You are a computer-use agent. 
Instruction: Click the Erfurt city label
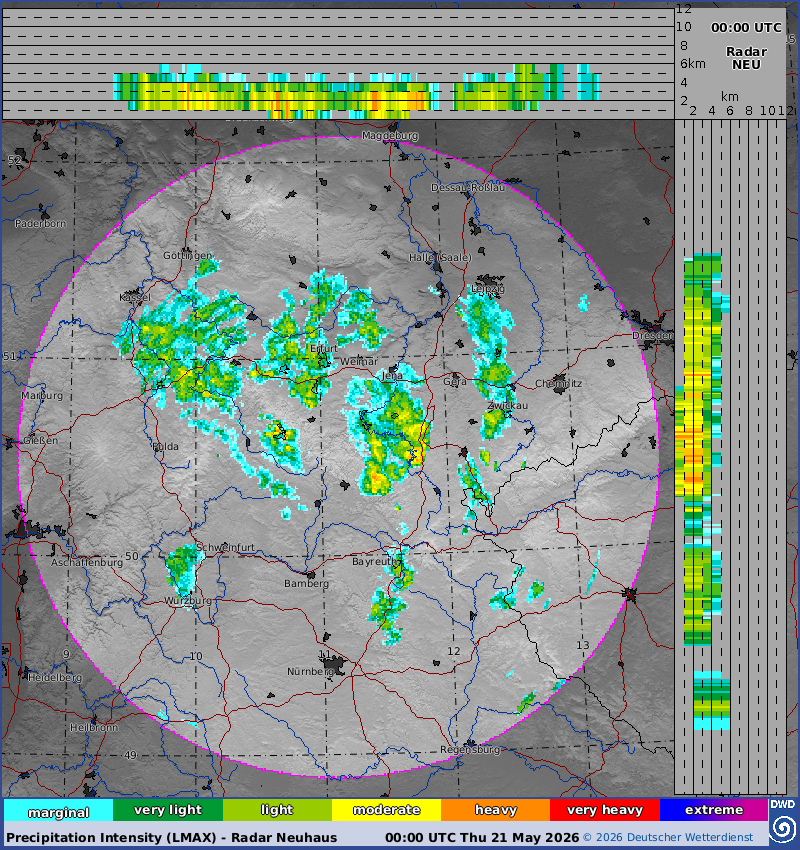tap(324, 349)
